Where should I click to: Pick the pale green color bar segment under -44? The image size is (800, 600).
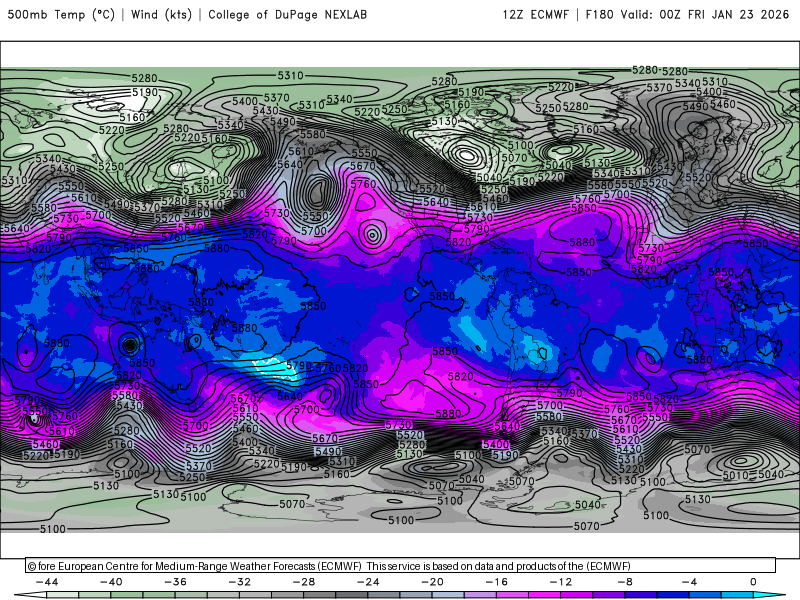coord(62,595)
